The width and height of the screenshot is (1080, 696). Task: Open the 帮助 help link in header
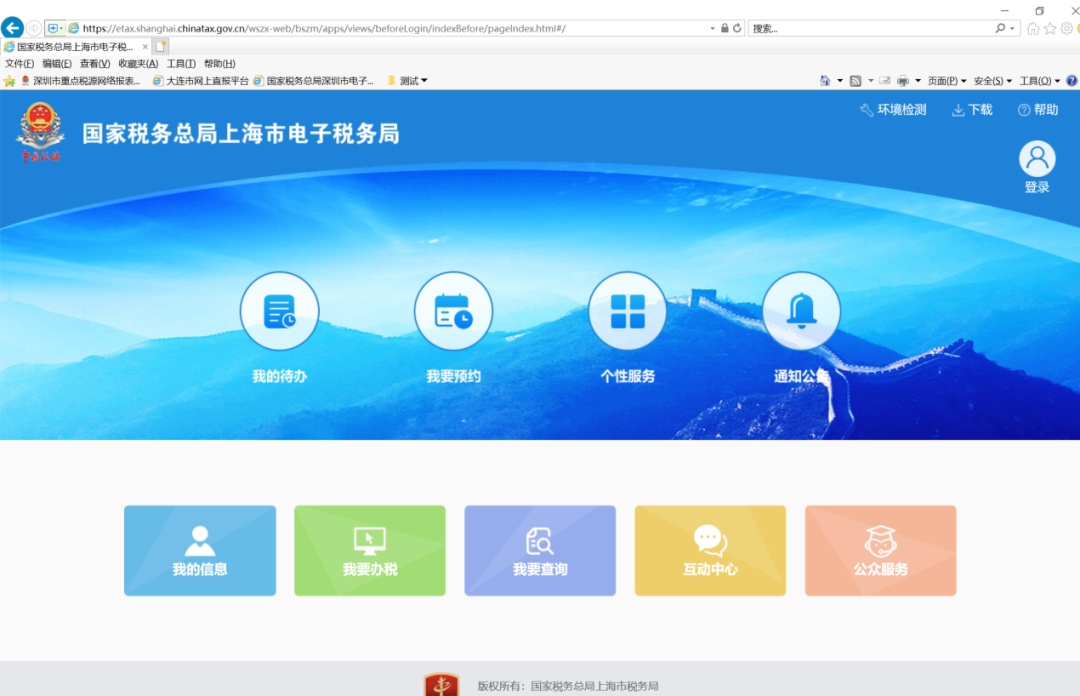click(x=1038, y=110)
